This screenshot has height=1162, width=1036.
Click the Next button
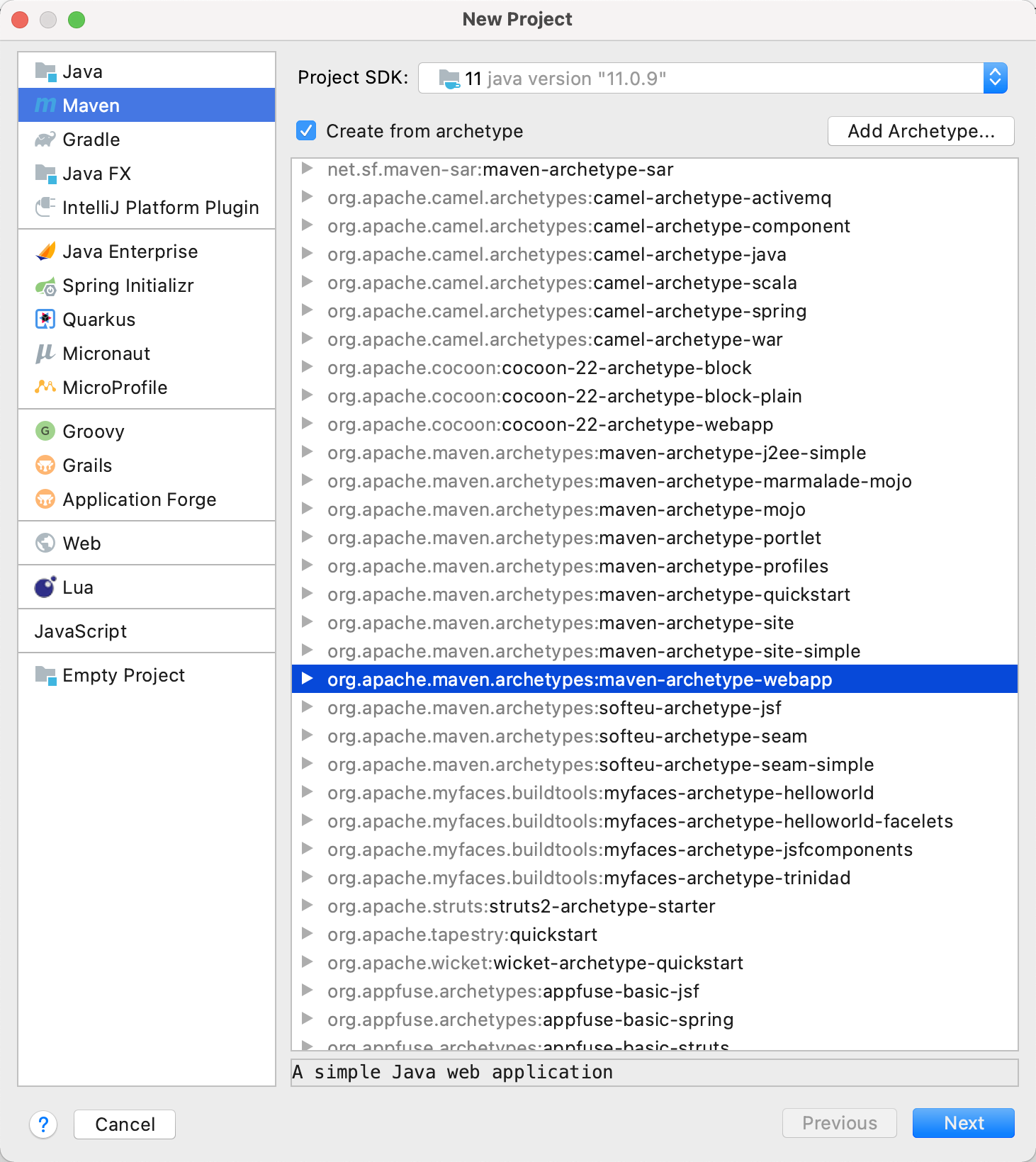pos(964,1123)
